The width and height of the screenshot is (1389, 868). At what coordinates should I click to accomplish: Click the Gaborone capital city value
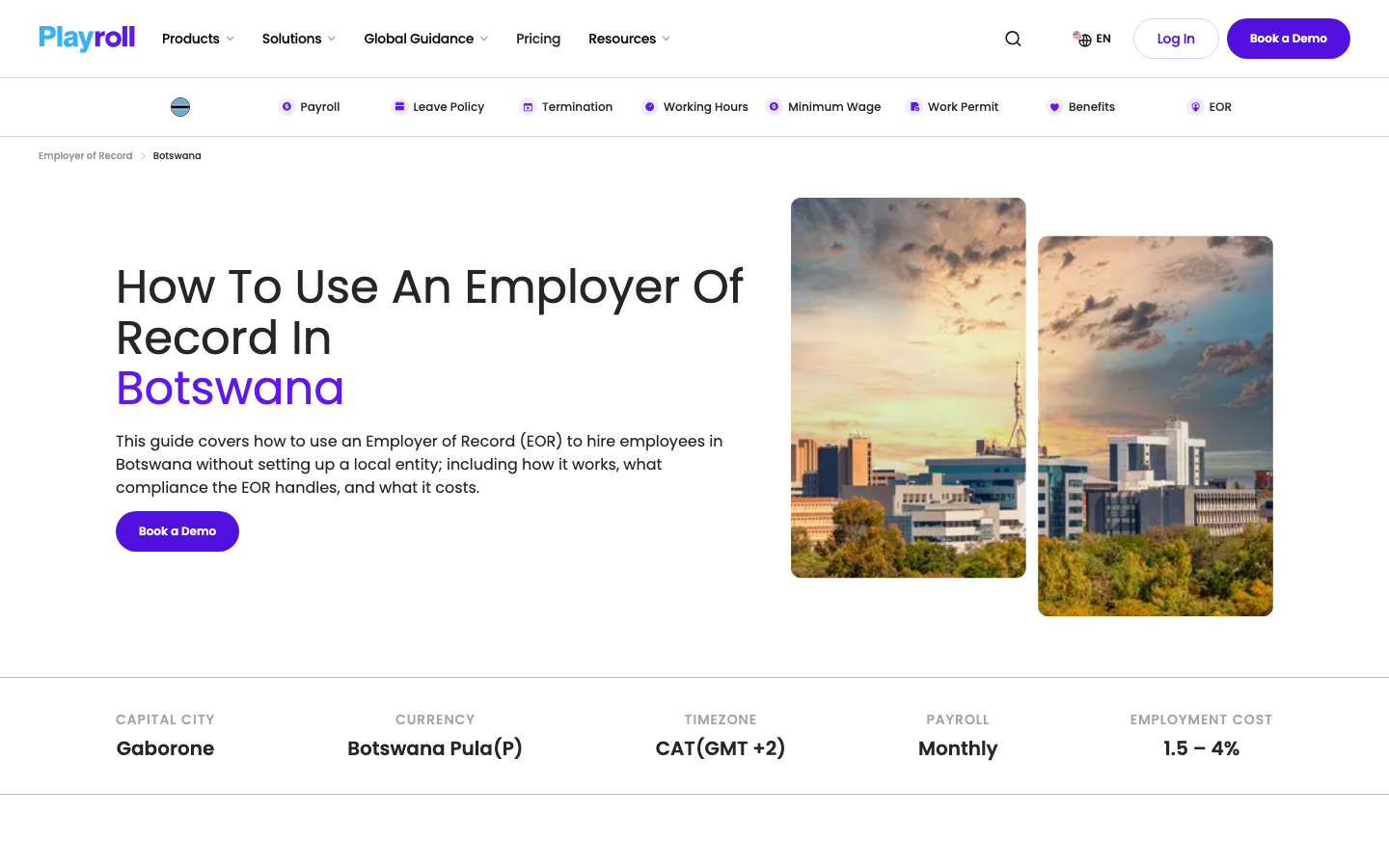[165, 748]
